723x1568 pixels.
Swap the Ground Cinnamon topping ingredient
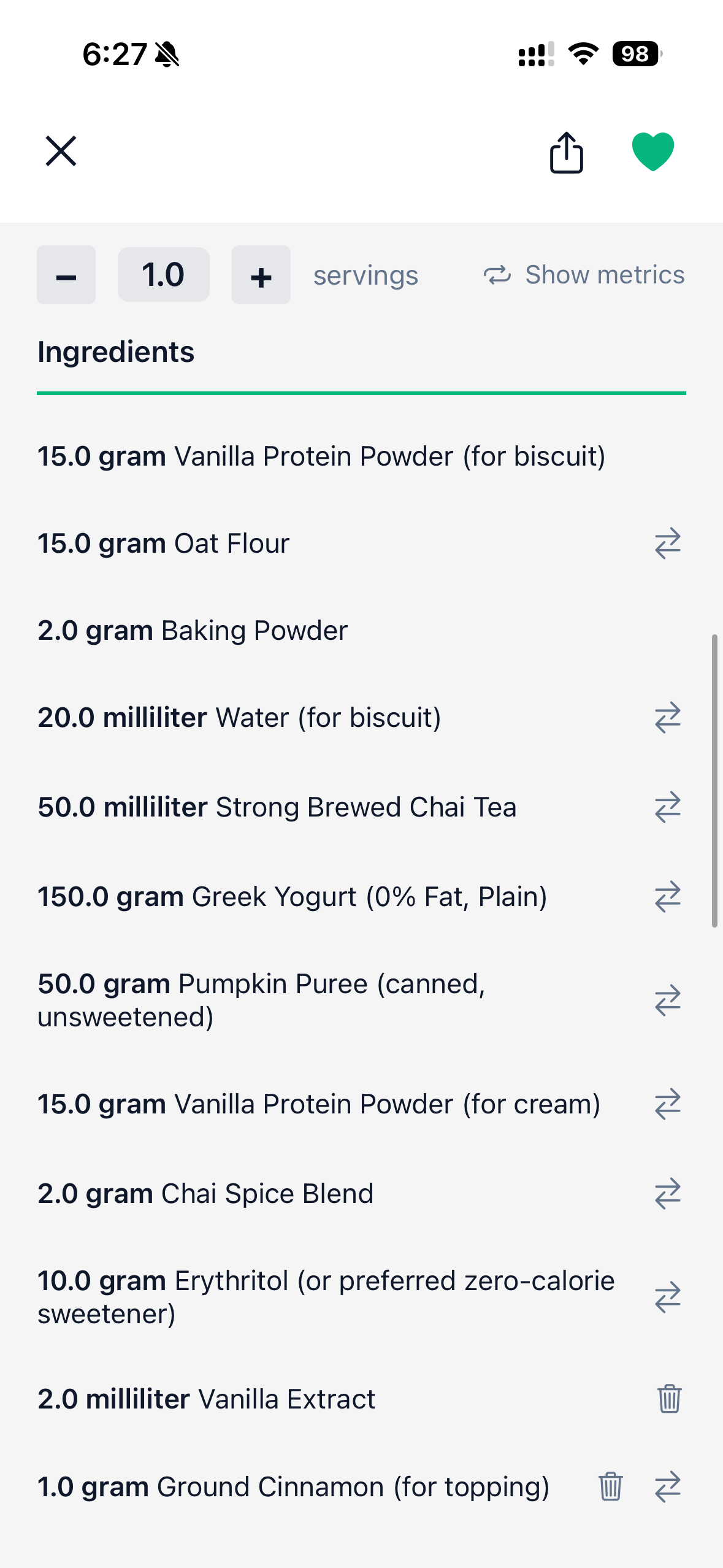click(667, 1486)
